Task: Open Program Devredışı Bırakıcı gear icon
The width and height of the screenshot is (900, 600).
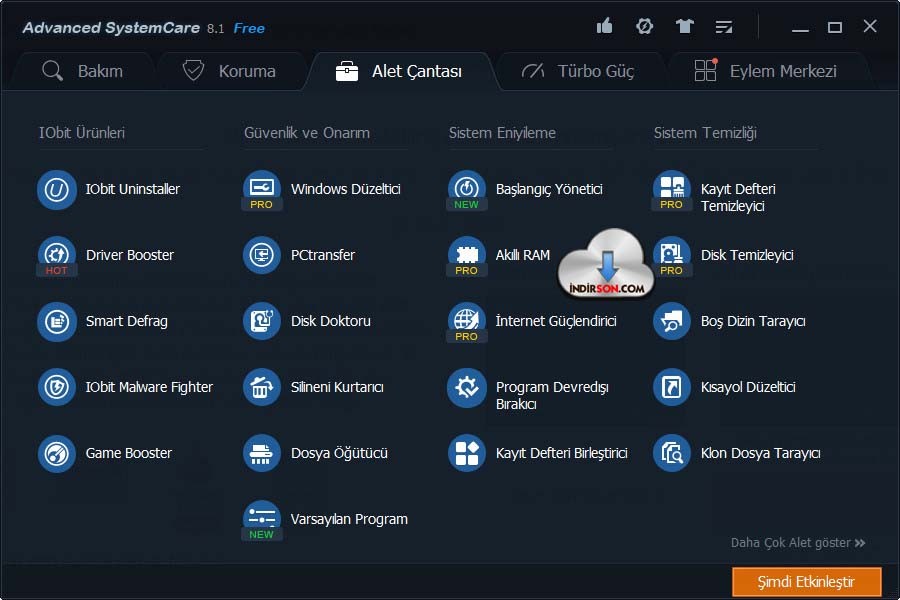Action: tap(467, 388)
